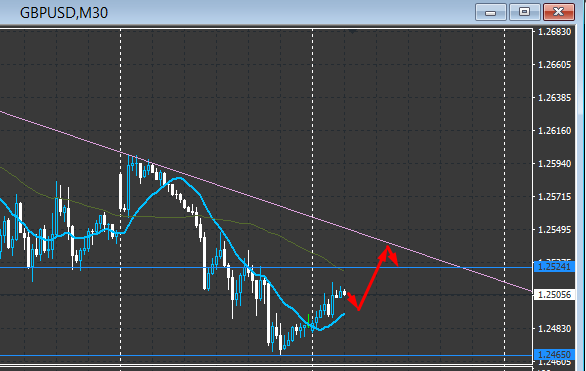
Task: Click the 1.25715 price scale value
Action: [x=555, y=197]
